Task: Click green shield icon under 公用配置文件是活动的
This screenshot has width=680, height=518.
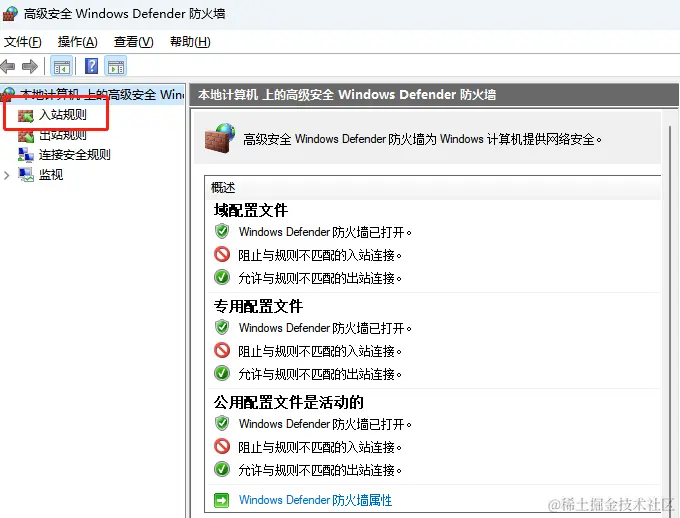Action: 222,423
